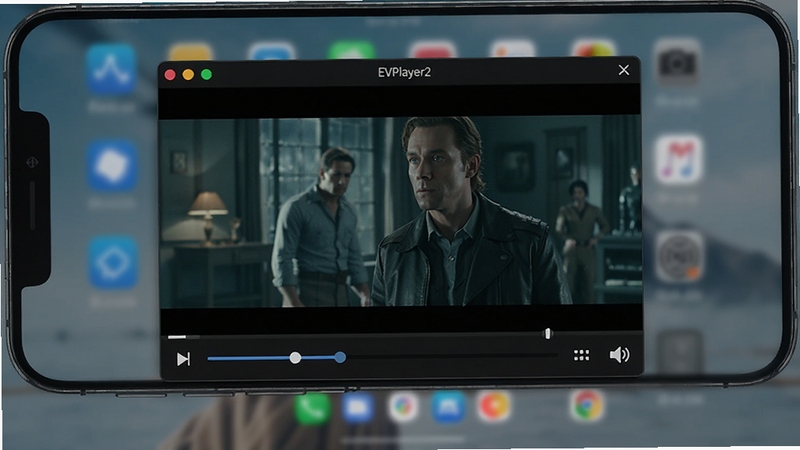The image size is (800, 450).
Task: Open the Music app icon
Action: [x=679, y=159]
